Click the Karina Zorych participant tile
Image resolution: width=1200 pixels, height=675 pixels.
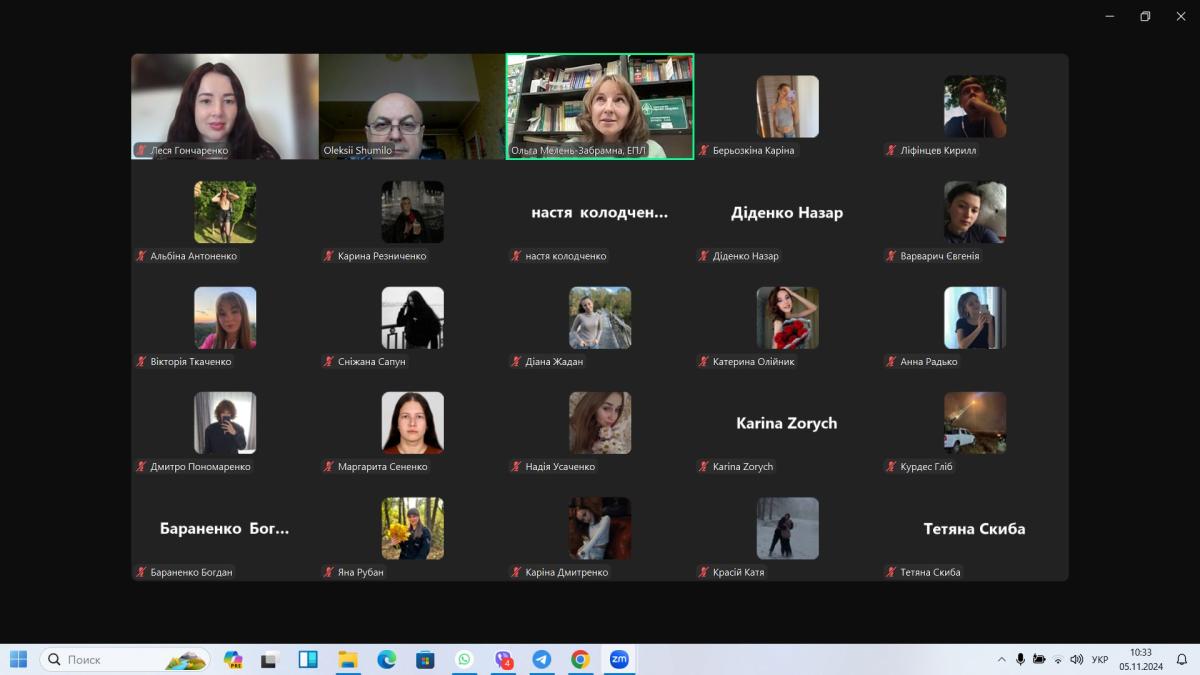click(787, 423)
